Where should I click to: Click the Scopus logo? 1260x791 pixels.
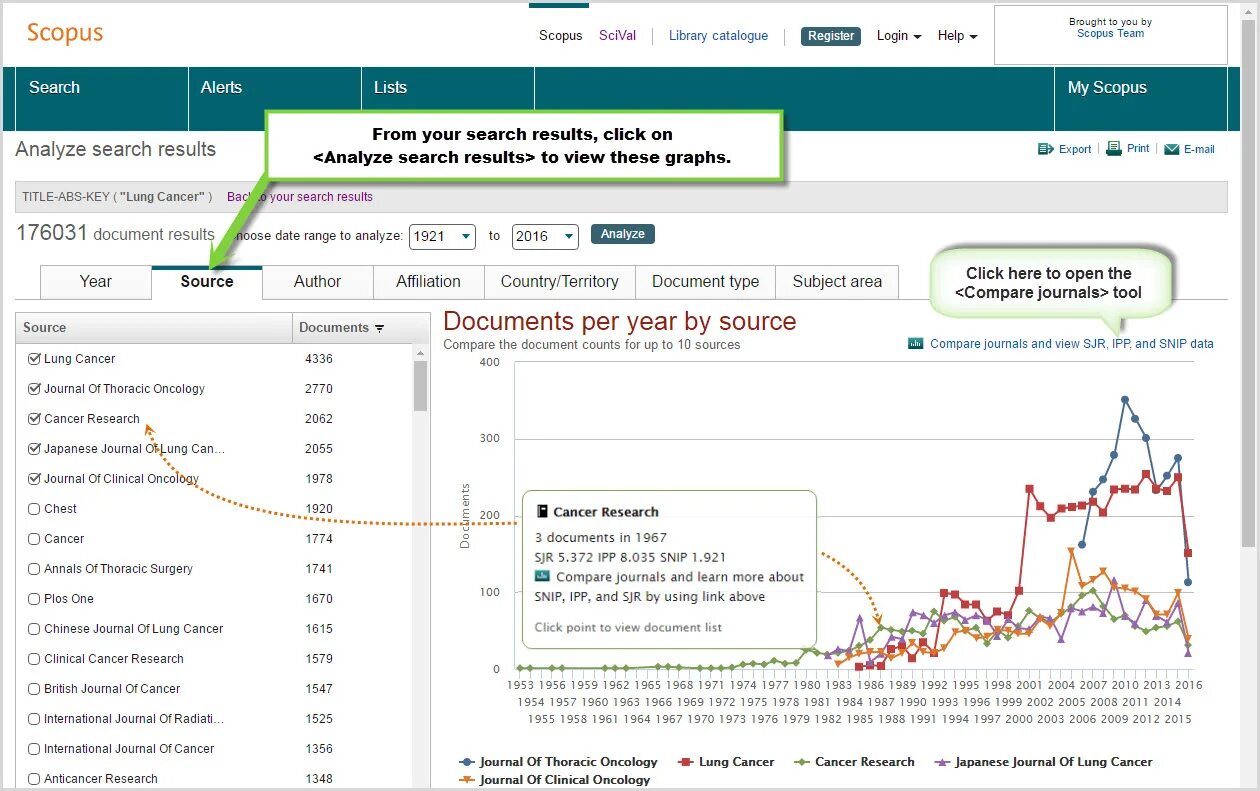pos(65,33)
